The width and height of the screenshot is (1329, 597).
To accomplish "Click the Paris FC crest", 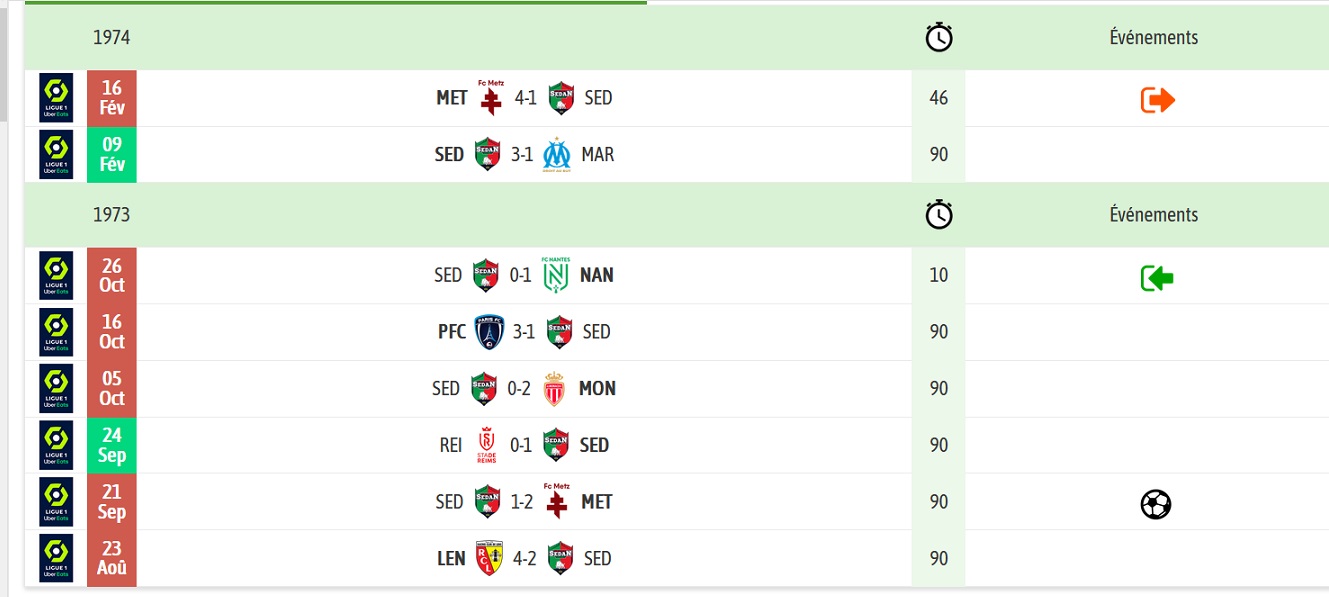I will click(x=489, y=331).
